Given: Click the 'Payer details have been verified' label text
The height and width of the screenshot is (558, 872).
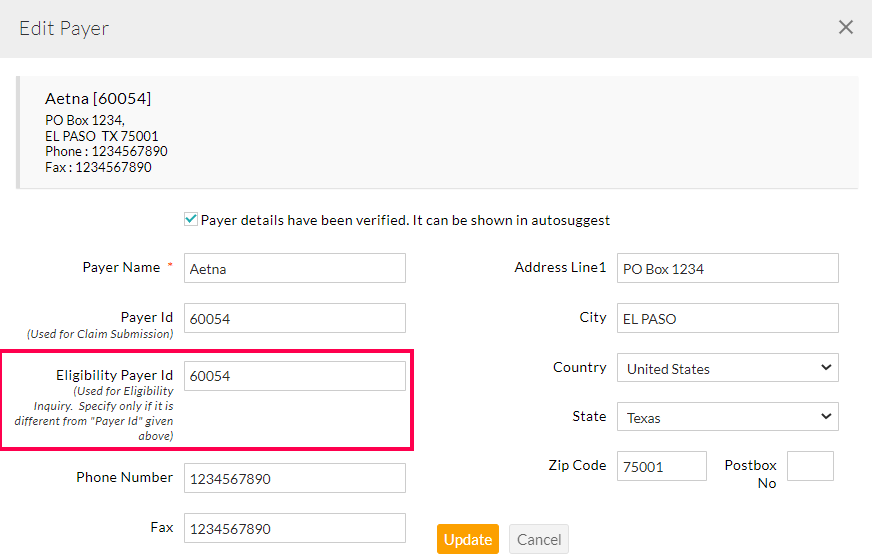Looking at the screenshot, I should 404,220.
